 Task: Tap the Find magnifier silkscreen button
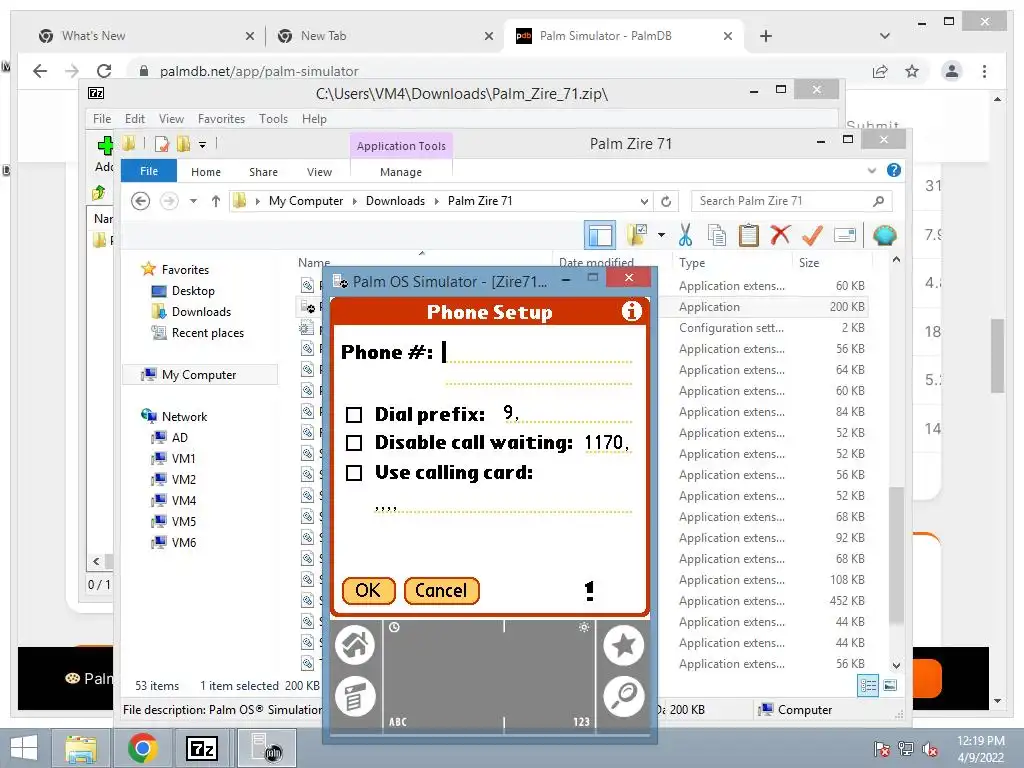tap(624, 696)
